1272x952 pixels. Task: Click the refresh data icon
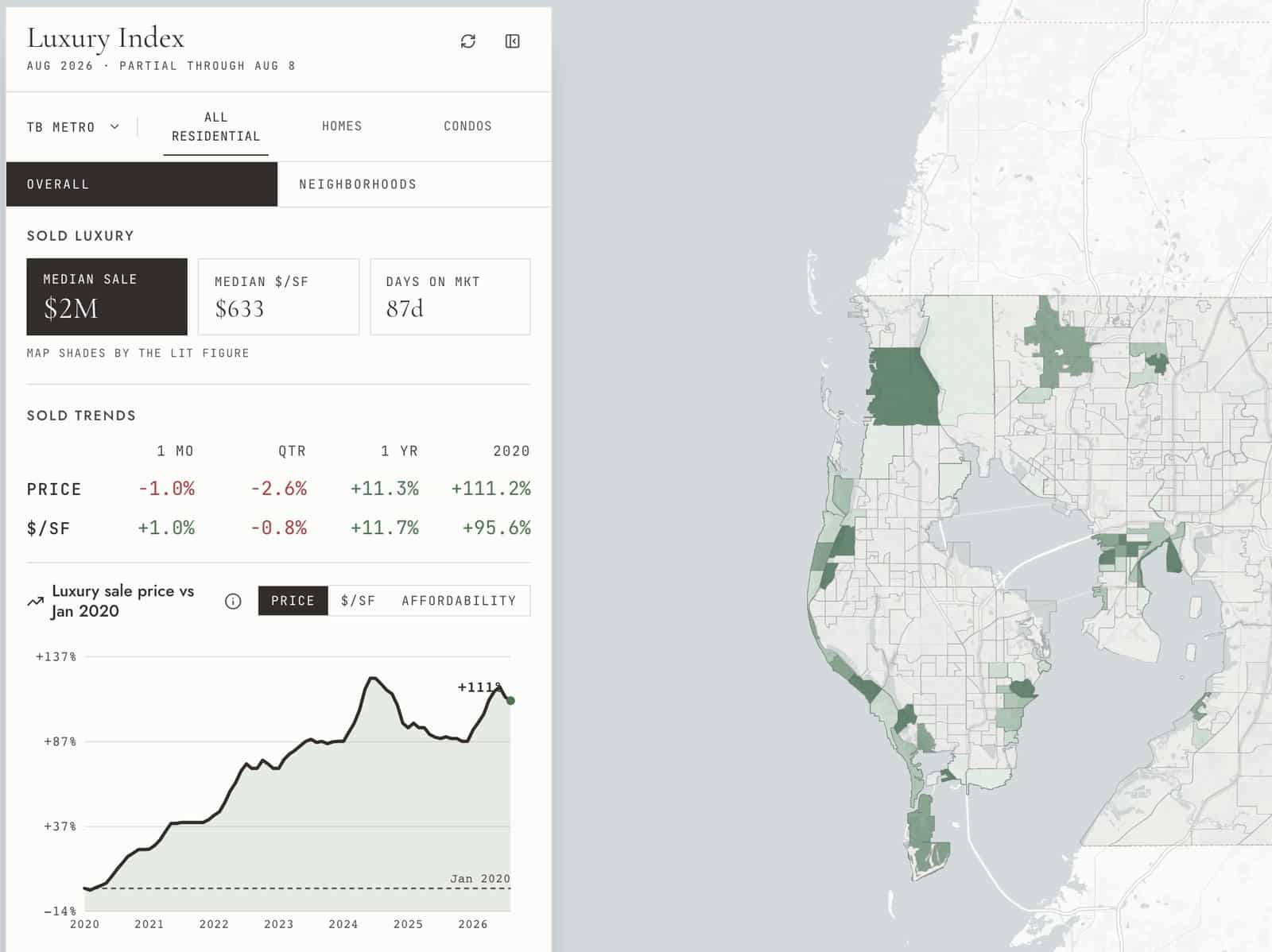[468, 41]
